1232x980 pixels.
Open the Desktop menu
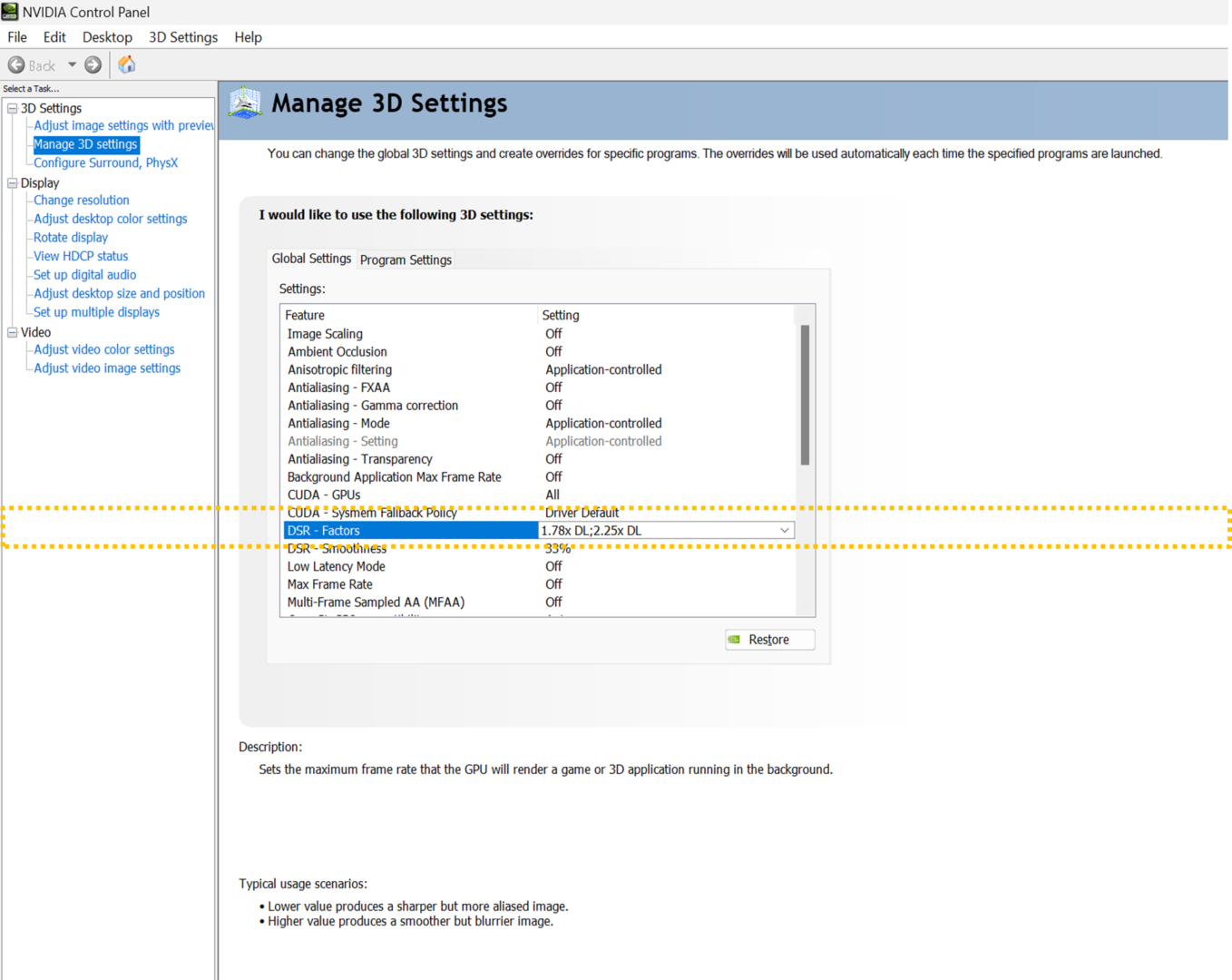point(107,37)
